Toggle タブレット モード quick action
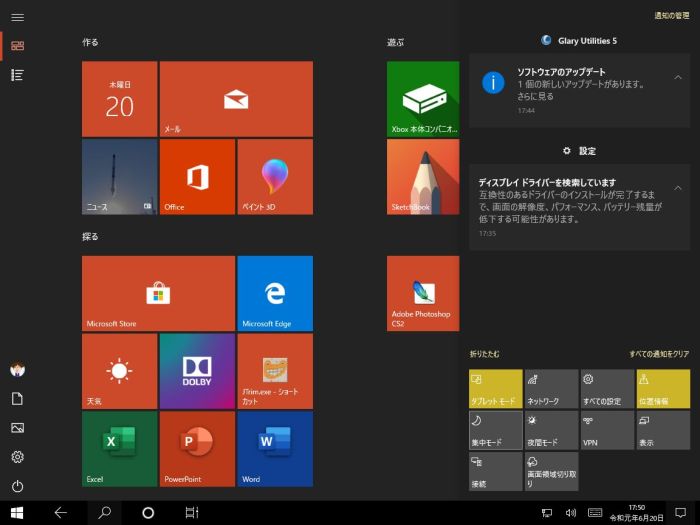Screen dimensions: 700x525 click(x=495, y=388)
